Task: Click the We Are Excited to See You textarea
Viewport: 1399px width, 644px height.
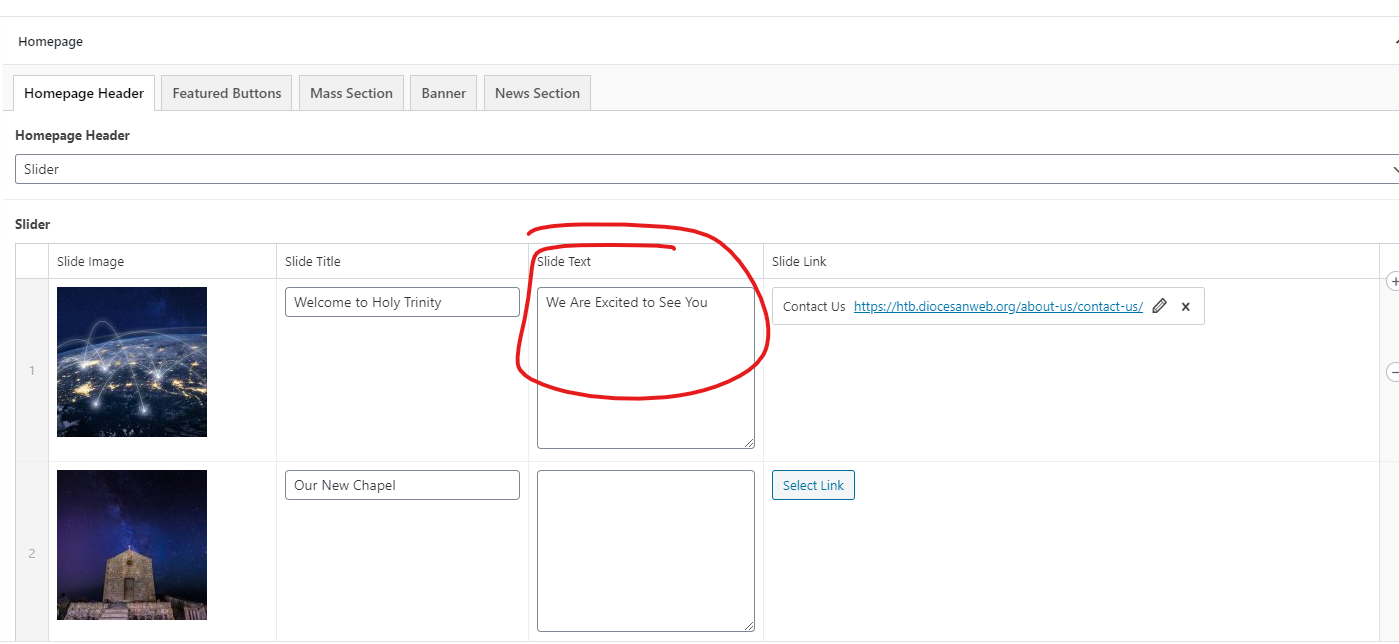Action: click(x=645, y=368)
